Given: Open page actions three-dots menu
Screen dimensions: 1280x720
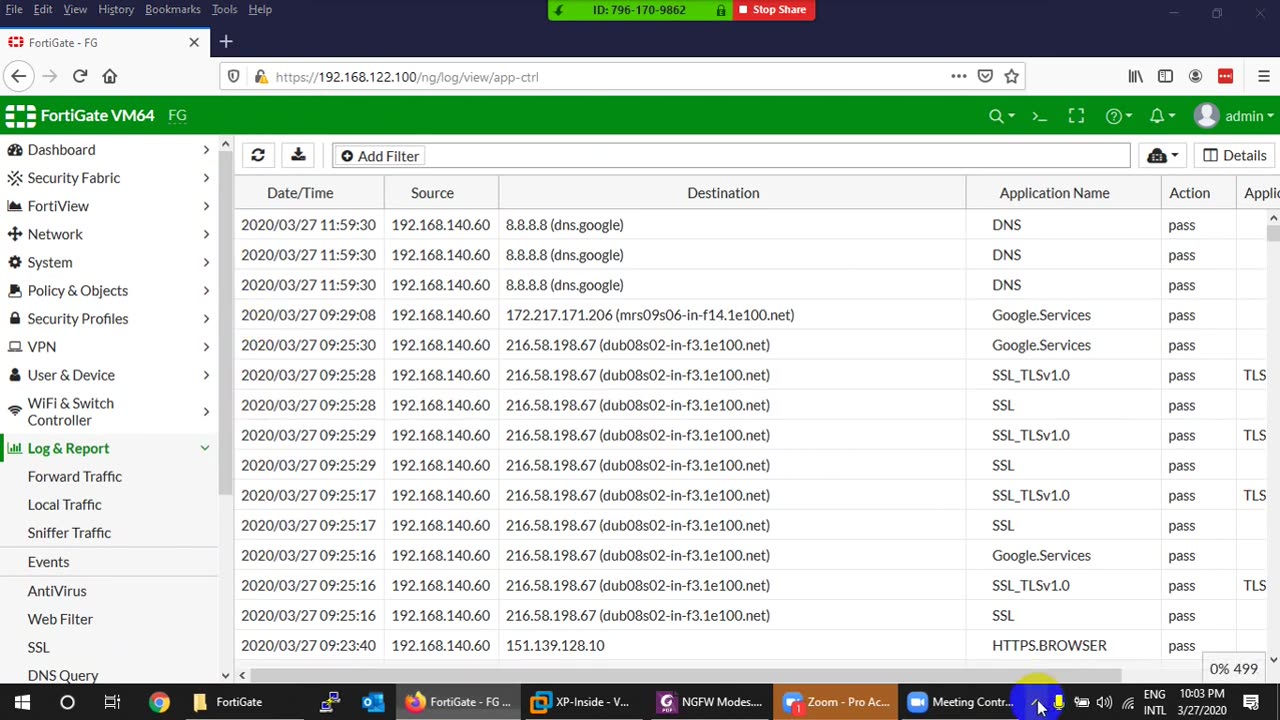Looking at the screenshot, I should point(959,76).
